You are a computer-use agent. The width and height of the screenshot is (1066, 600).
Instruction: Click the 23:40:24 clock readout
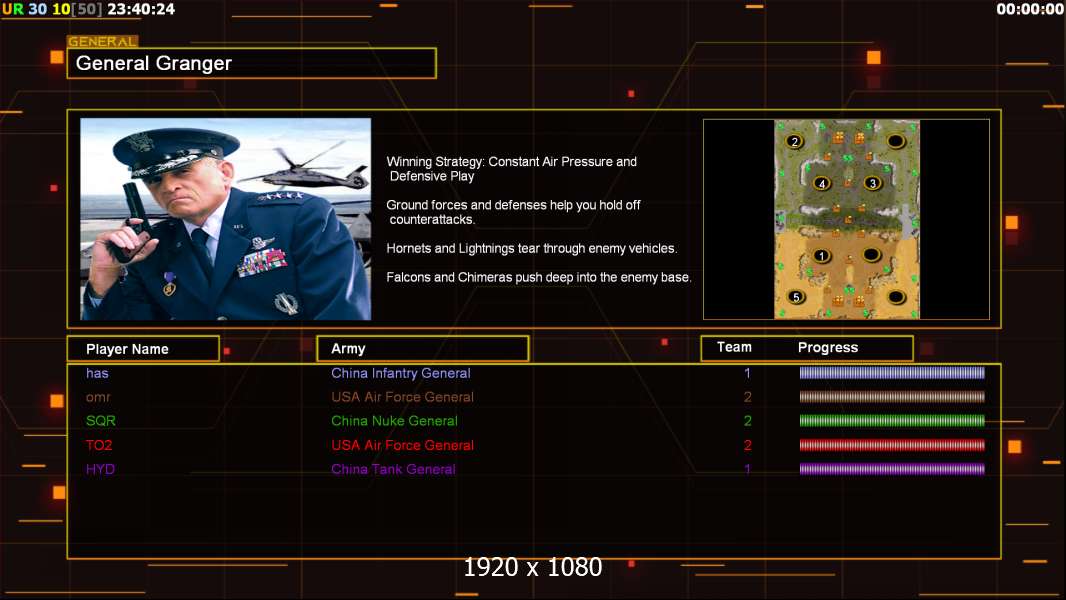click(141, 9)
